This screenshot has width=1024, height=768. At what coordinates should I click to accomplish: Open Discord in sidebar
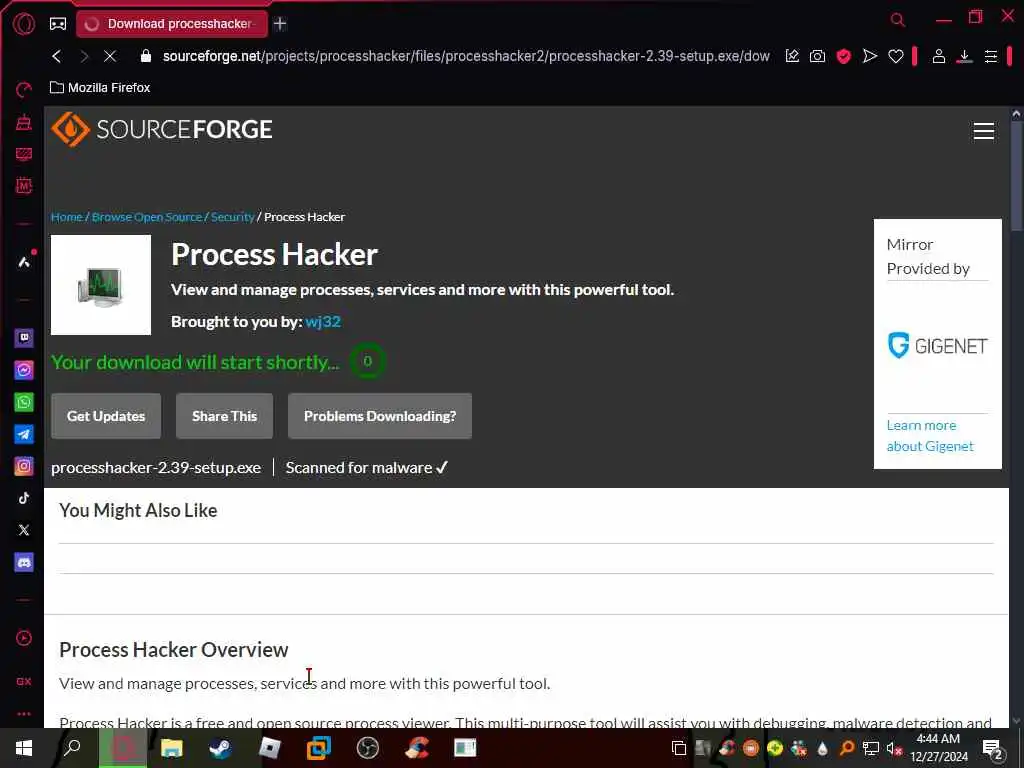(24, 562)
